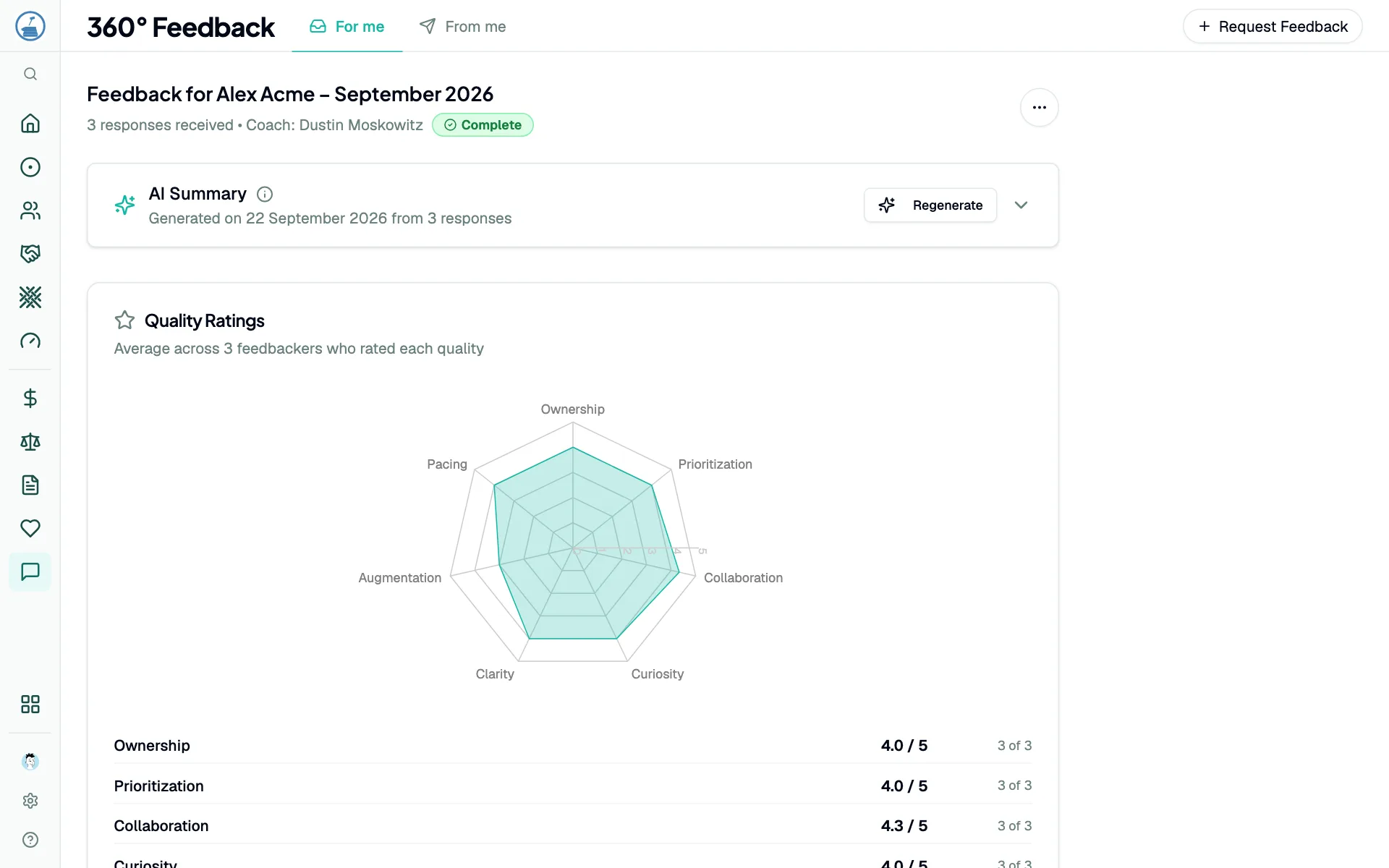The width and height of the screenshot is (1389, 868).
Task: Open the three-dot more options menu
Action: click(x=1040, y=108)
